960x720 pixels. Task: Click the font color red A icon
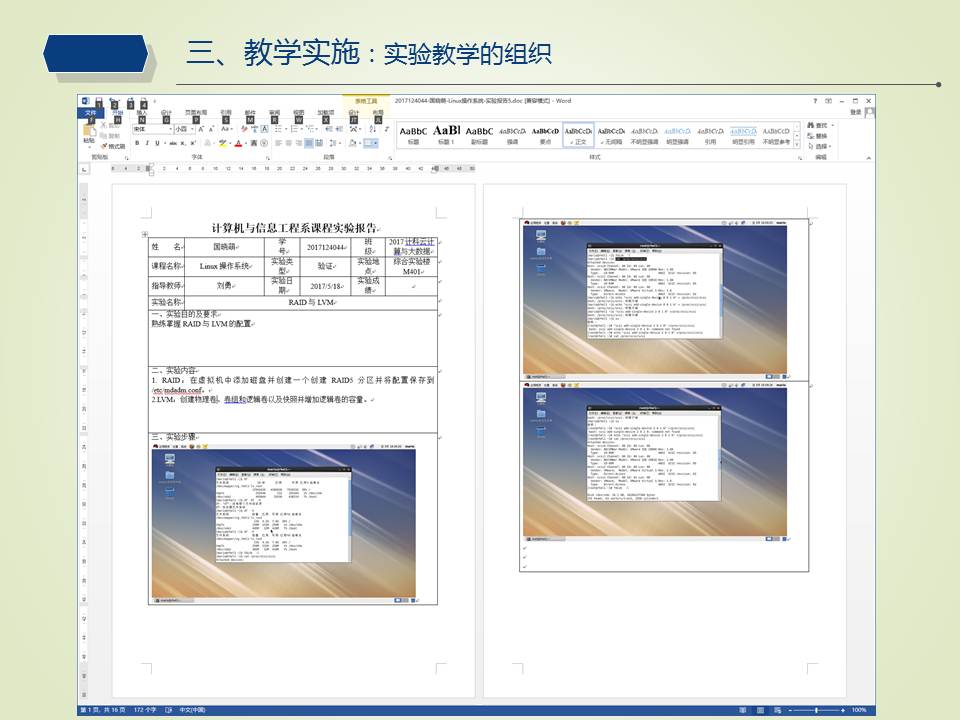[x=240, y=143]
